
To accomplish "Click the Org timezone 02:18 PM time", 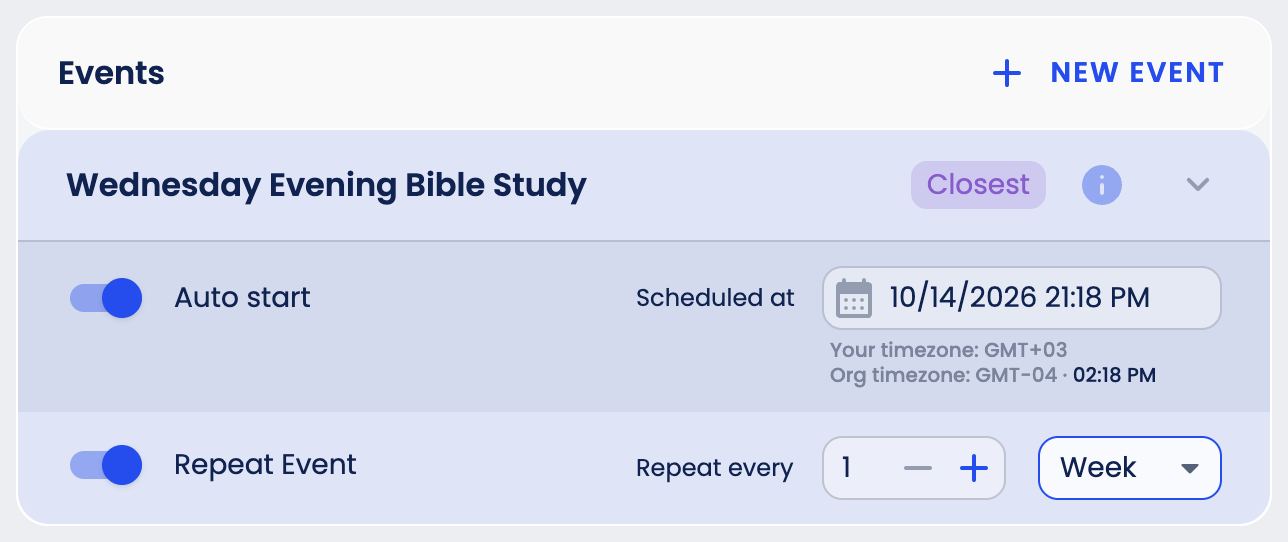I will [1114, 376].
